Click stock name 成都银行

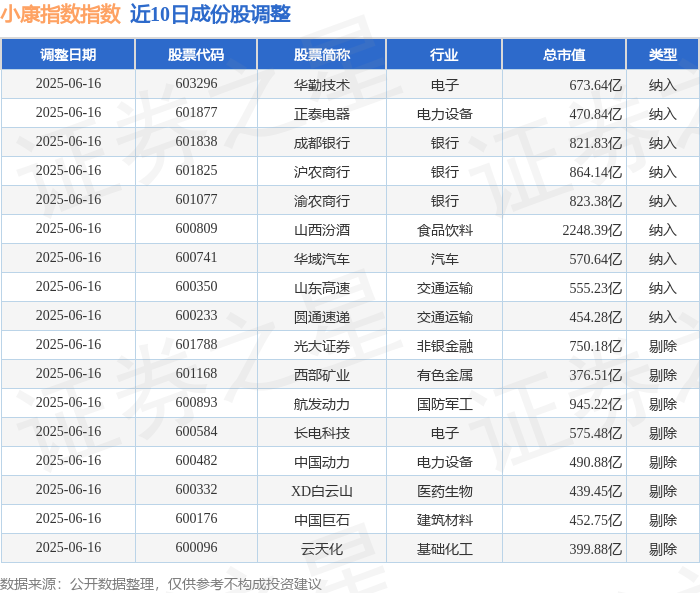pyautogui.click(x=321, y=142)
